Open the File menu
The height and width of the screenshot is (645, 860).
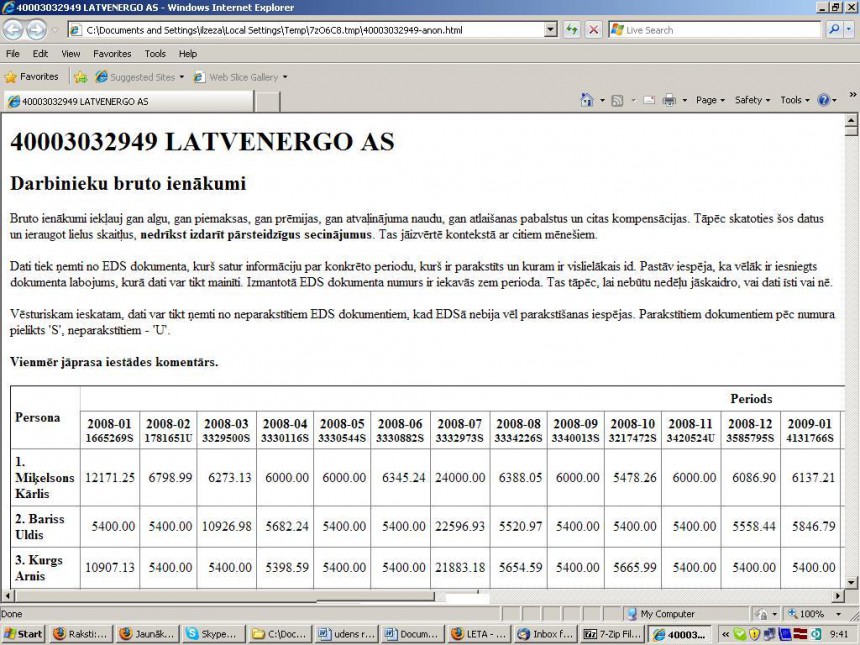point(13,54)
